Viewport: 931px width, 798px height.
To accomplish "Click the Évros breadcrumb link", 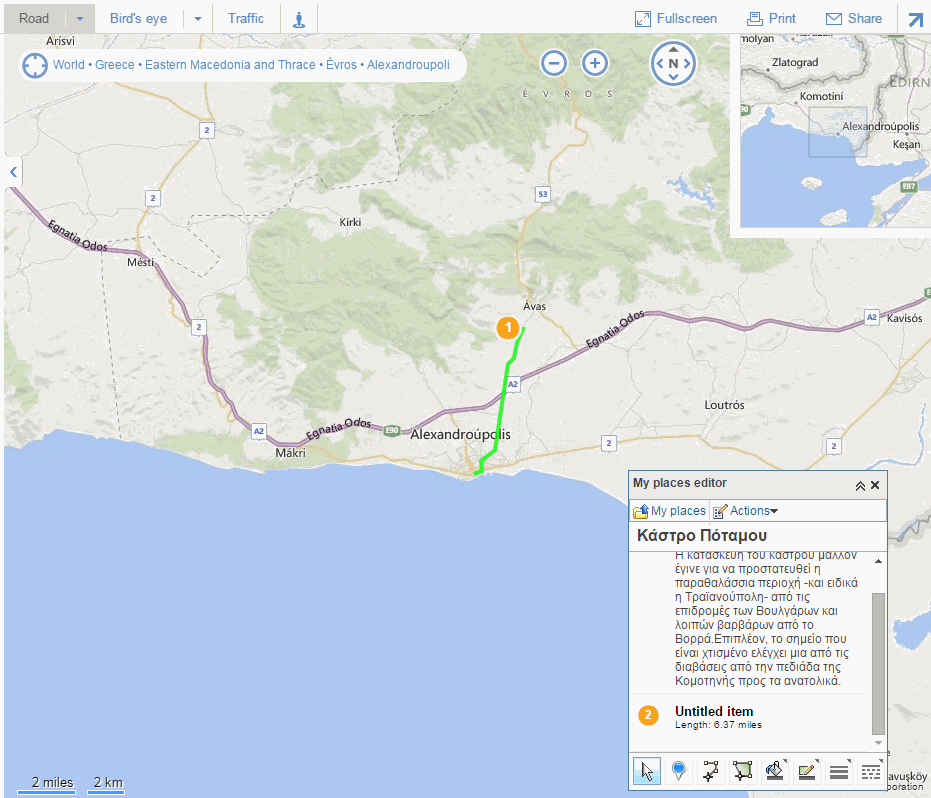I will point(341,65).
